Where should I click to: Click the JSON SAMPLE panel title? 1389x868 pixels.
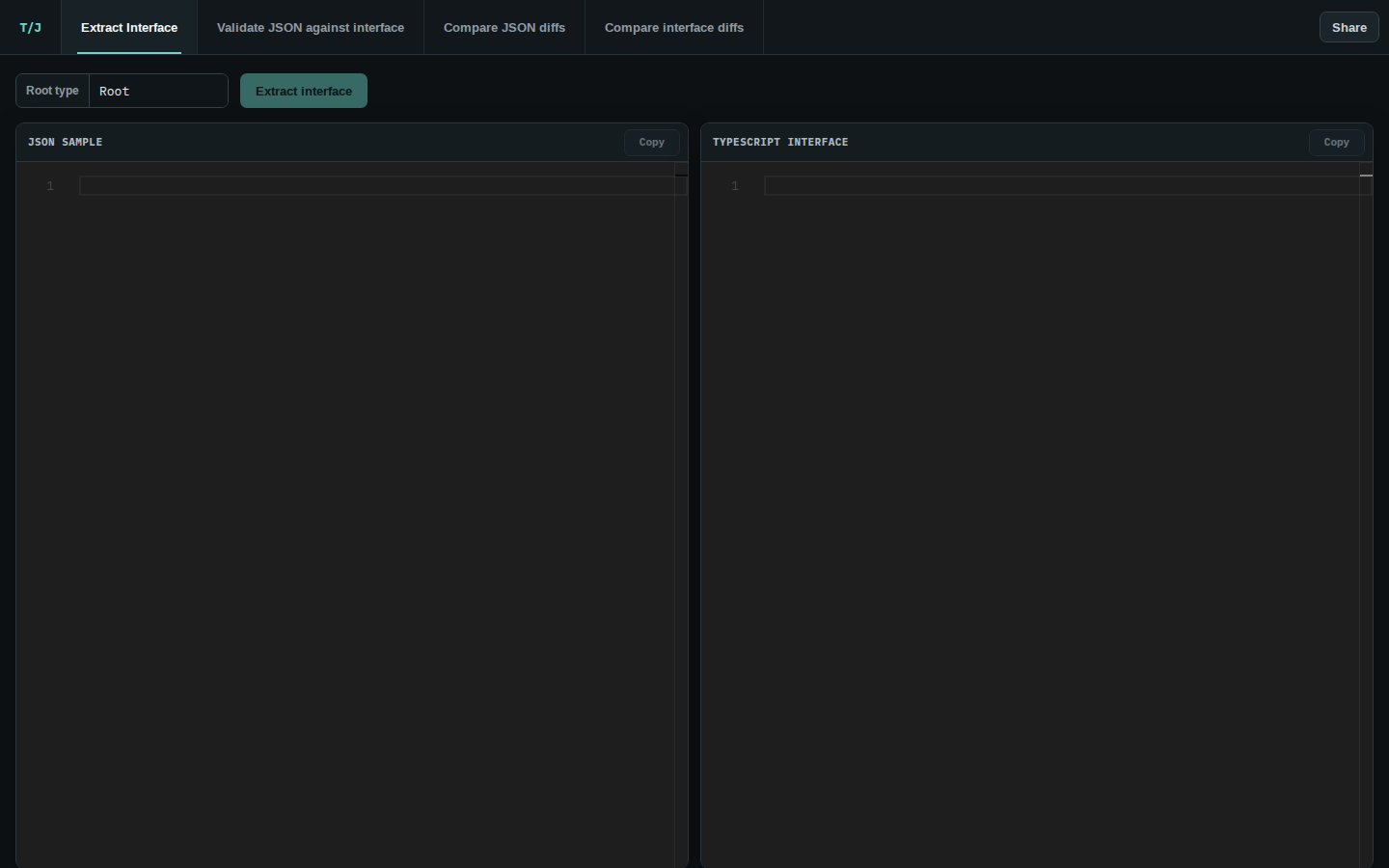pyautogui.click(x=65, y=142)
